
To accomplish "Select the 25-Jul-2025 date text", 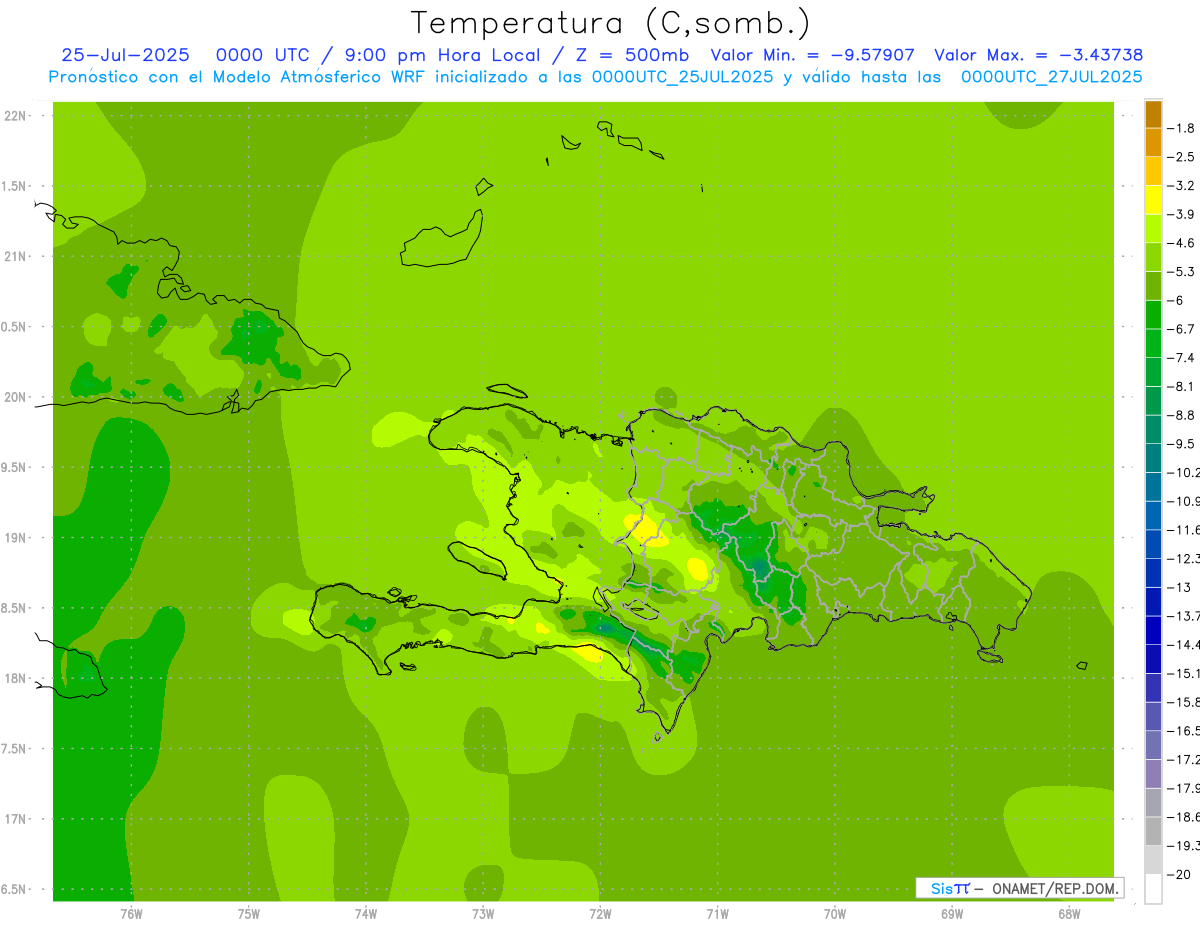I will [124, 55].
